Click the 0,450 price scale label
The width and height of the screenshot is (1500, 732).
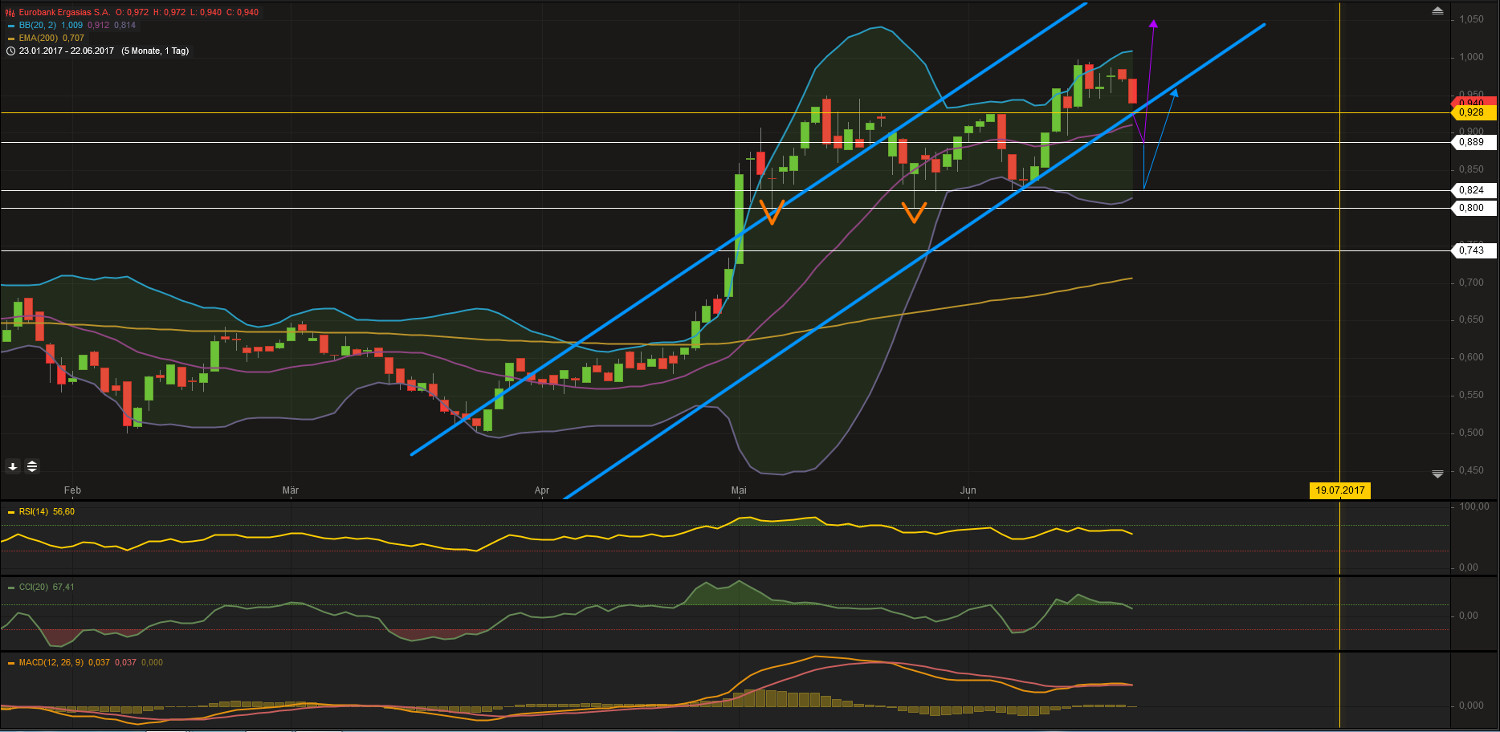coord(1470,470)
